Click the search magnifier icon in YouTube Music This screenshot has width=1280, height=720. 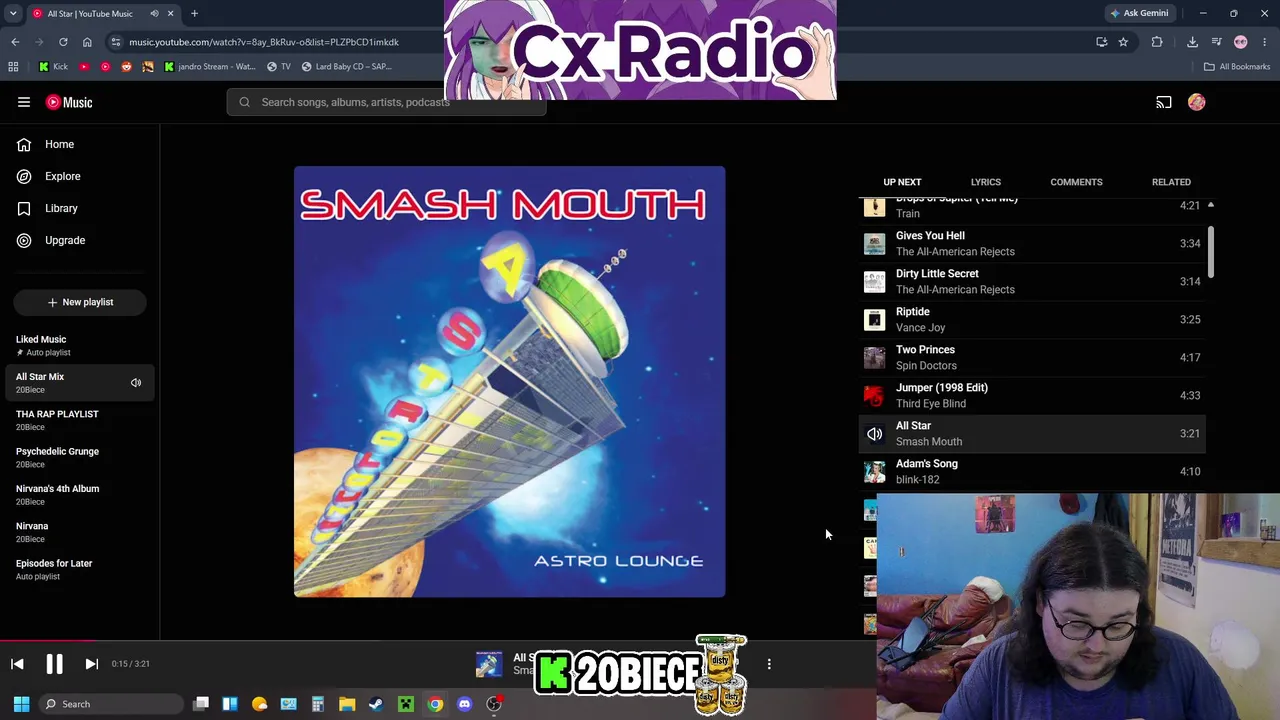pyautogui.click(x=244, y=102)
